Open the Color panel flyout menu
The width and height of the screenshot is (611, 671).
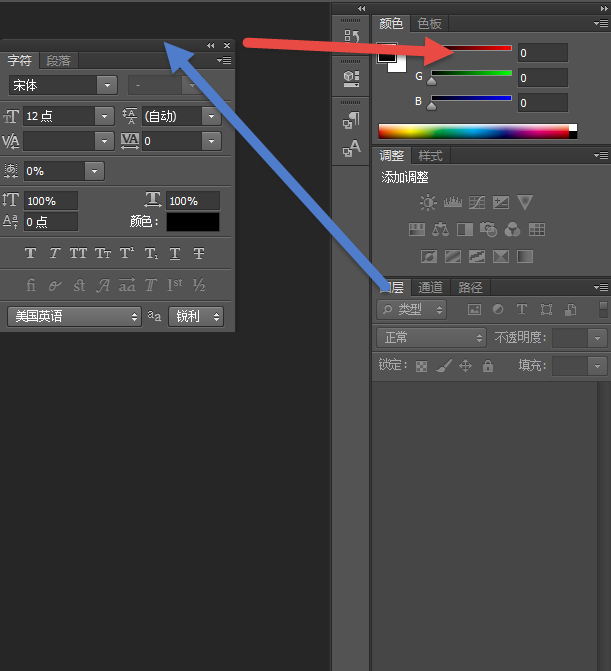click(x=602, y=24)
